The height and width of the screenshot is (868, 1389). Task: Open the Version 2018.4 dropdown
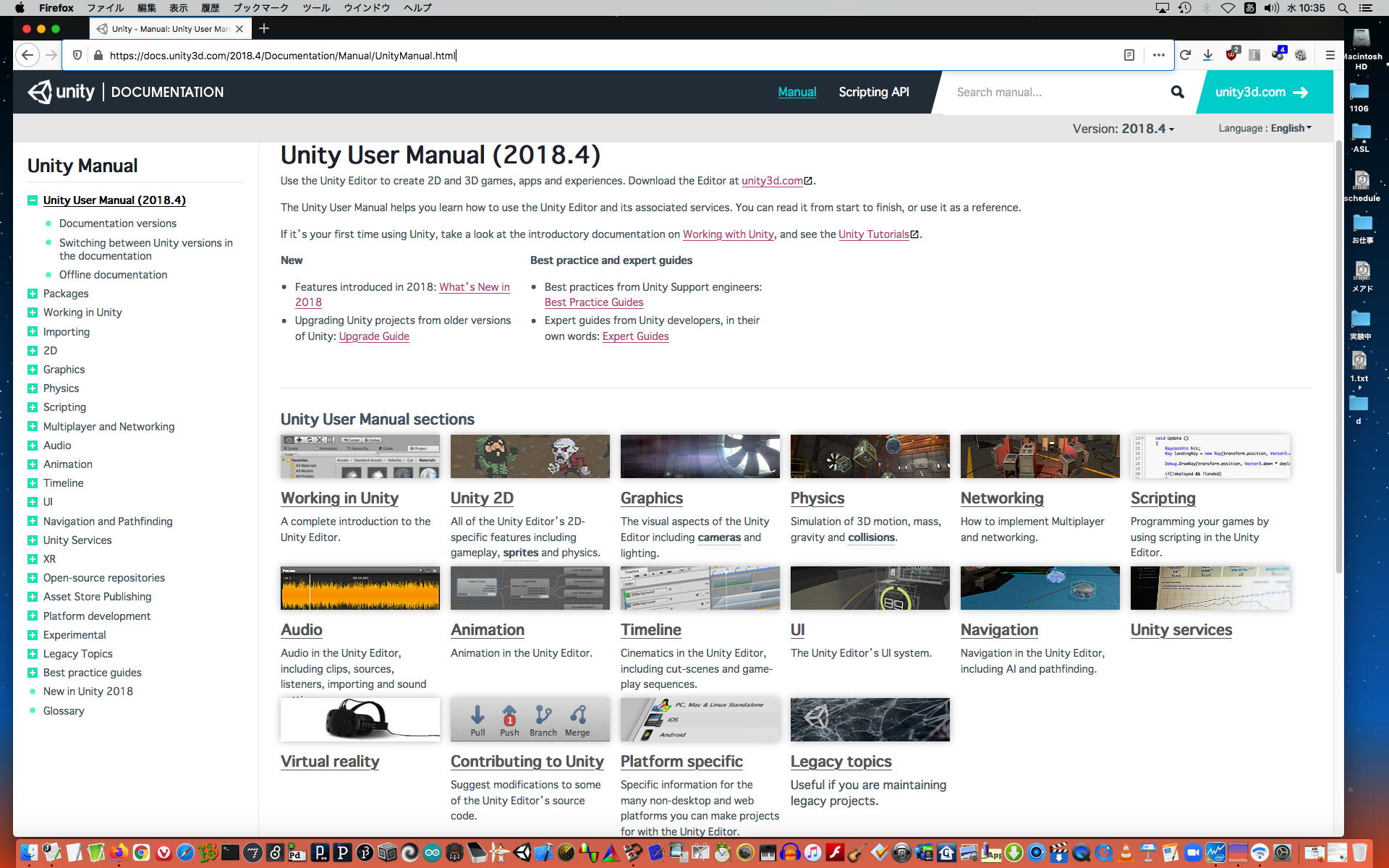1123,129
